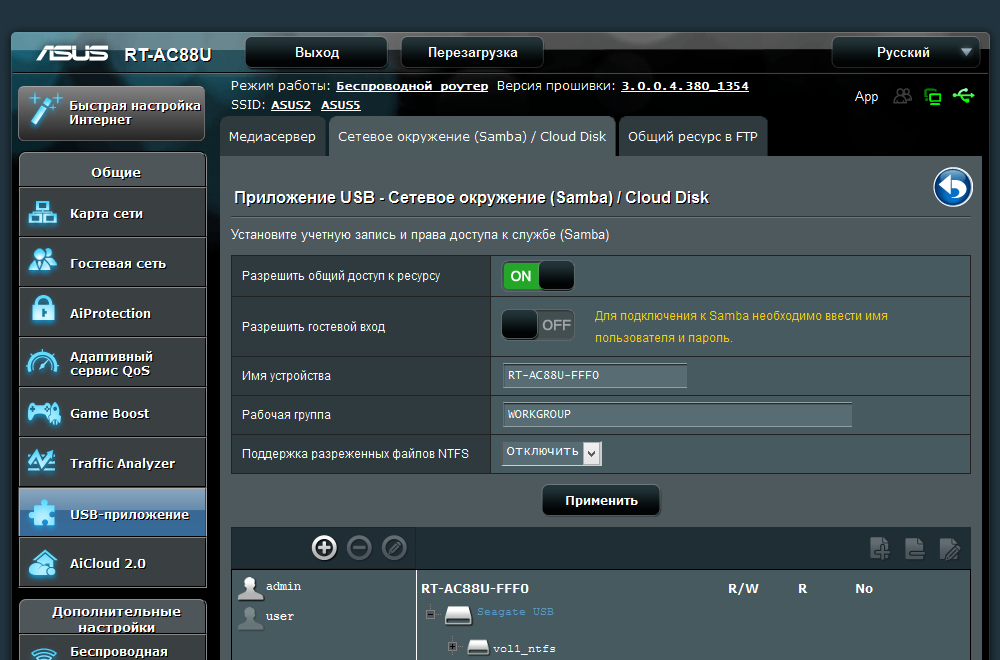Select the admin user avatar icon
The image size is (1000, 660).
click(250, 588)
